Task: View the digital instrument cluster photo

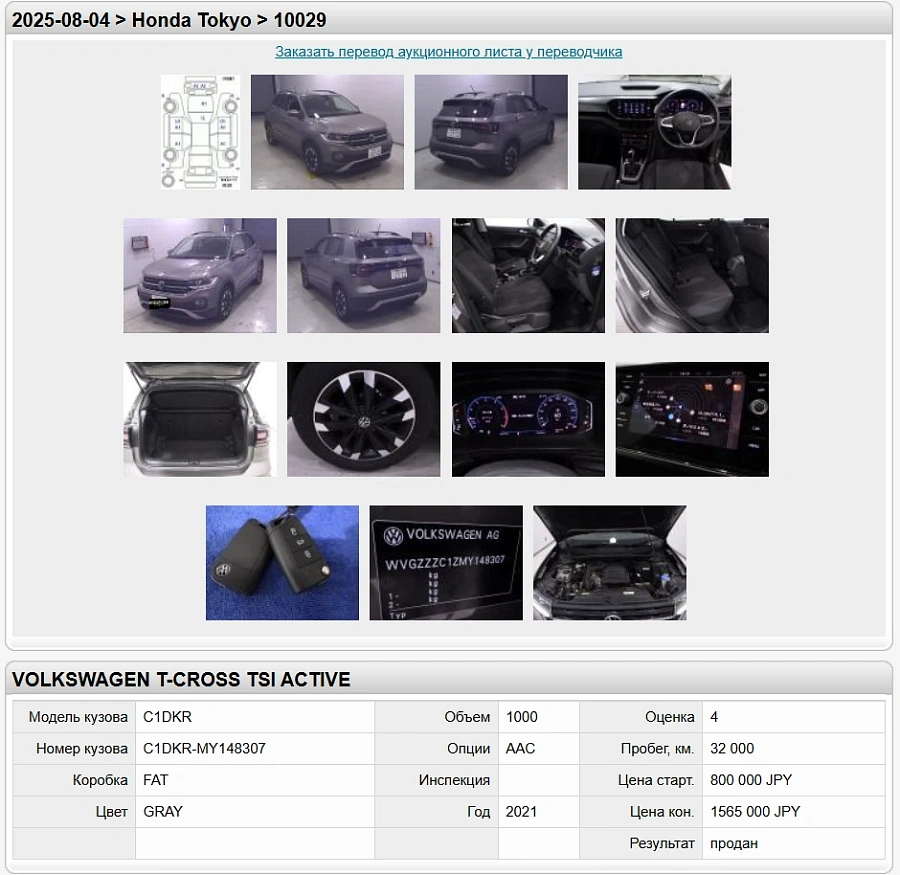Action: coord(528,419)
